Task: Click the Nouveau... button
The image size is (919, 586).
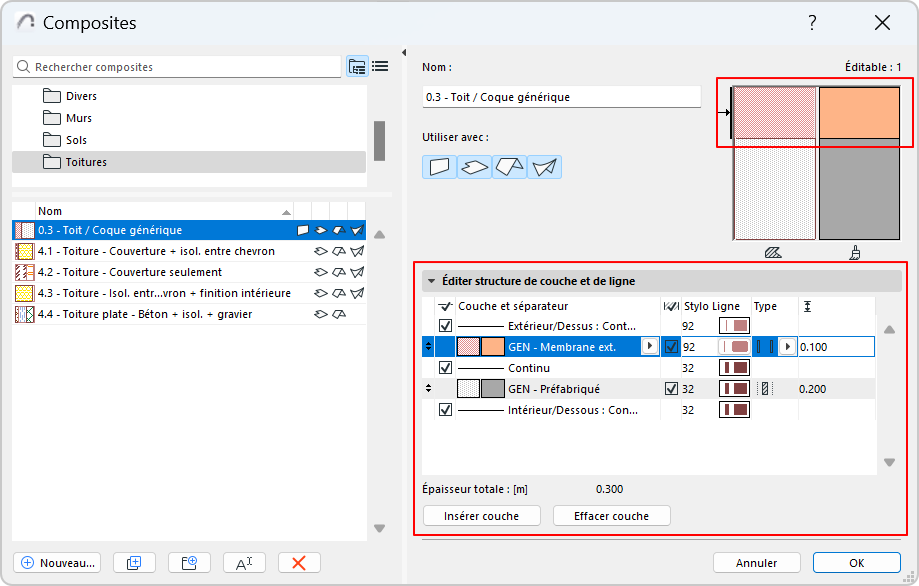Action: point(57,563)
